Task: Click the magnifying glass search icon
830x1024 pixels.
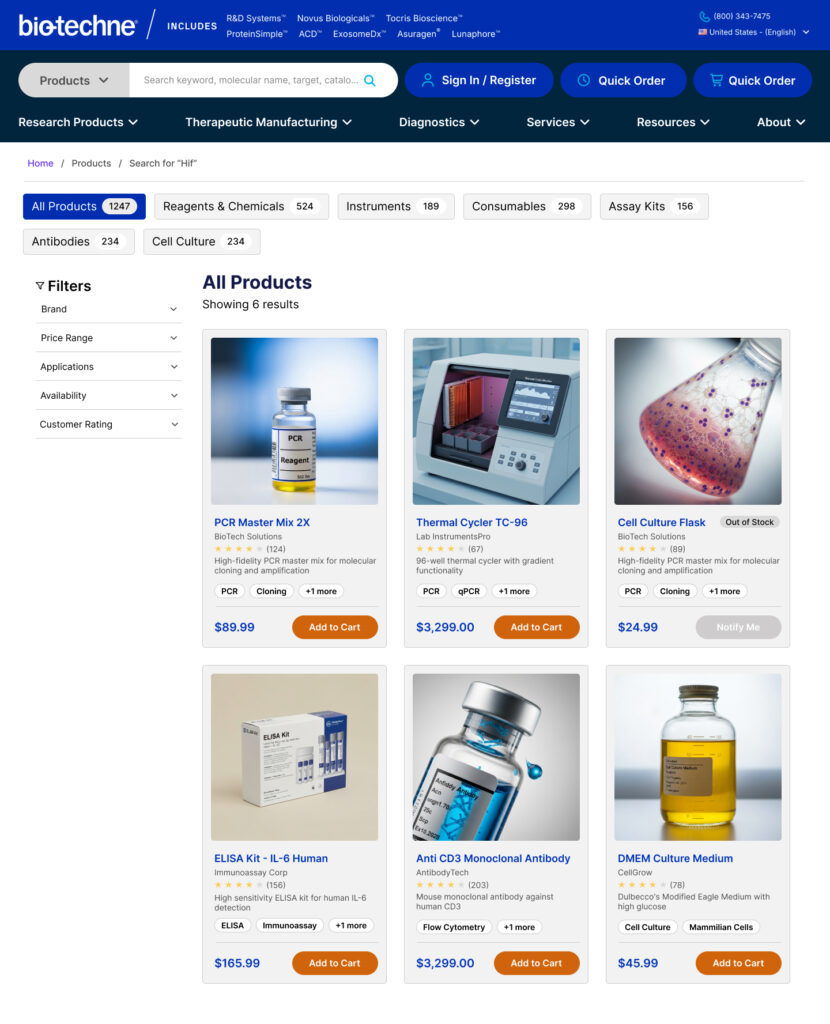Action: (x=370, y=80)
